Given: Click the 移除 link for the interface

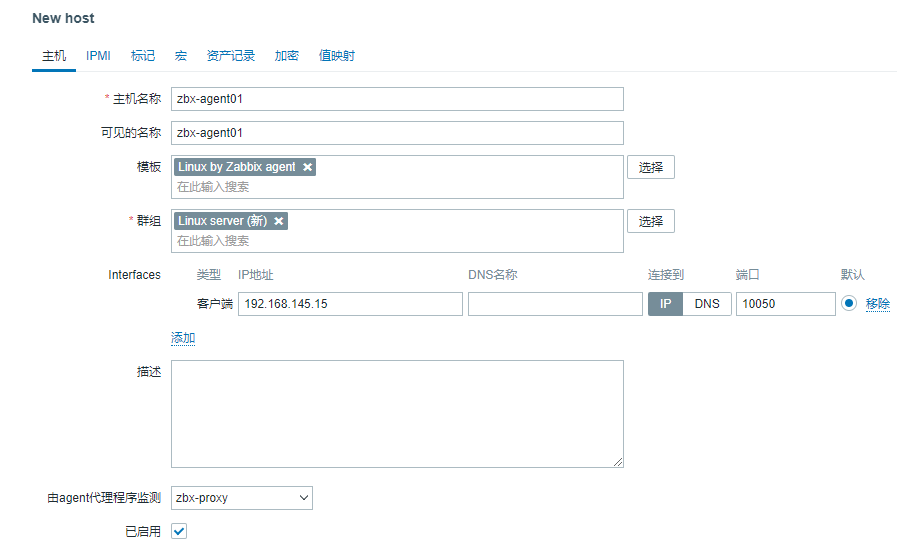Looking at the screenshot, I should pos(877,304).
